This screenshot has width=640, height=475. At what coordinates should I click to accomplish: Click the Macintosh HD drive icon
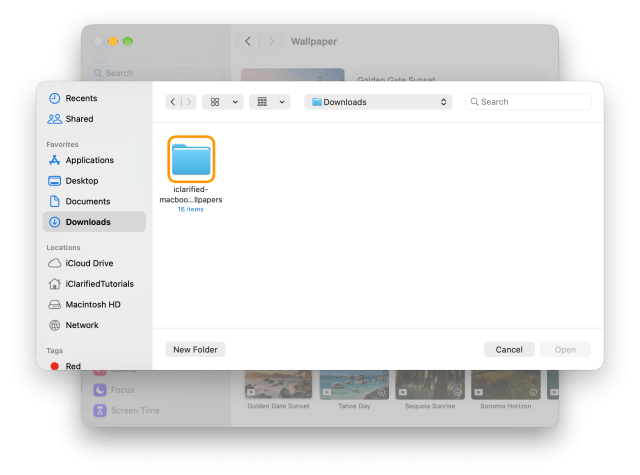(x=54, y=304)
